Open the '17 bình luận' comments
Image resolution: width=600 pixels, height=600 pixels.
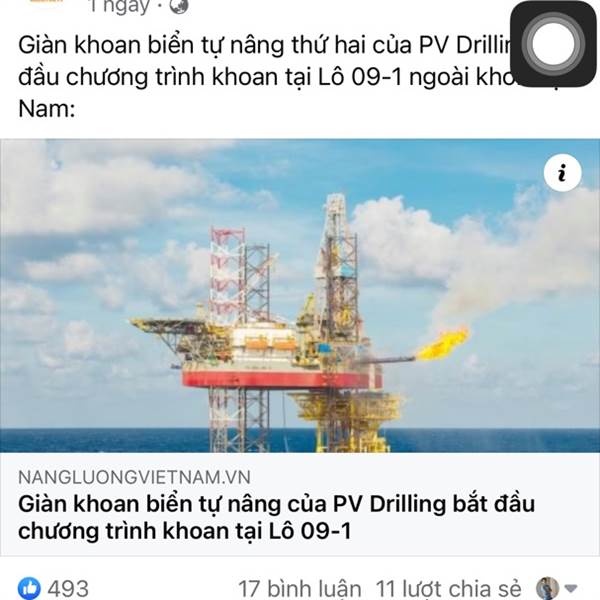point(300,589)
